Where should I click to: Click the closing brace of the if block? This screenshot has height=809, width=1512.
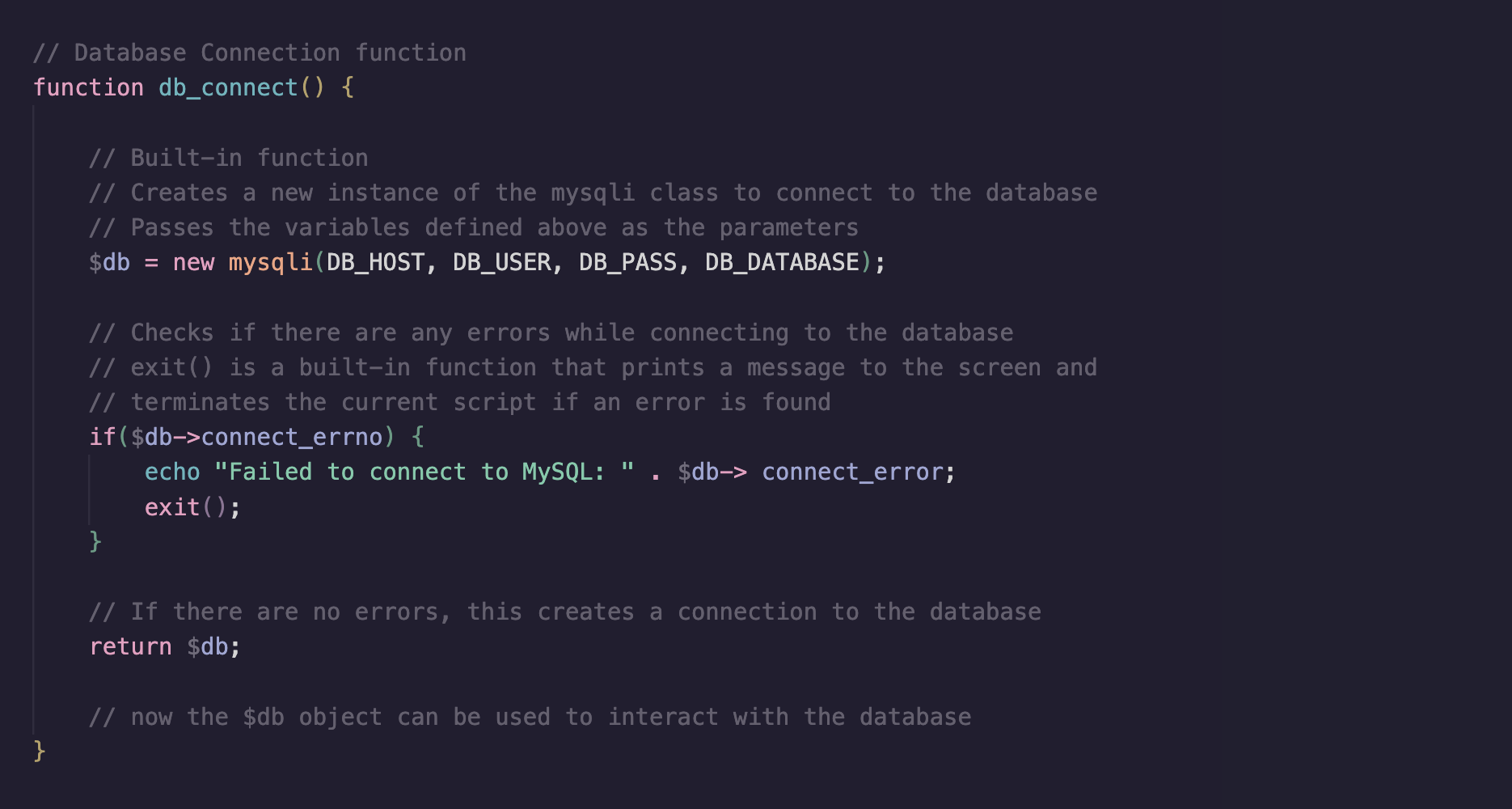[95, 541]
